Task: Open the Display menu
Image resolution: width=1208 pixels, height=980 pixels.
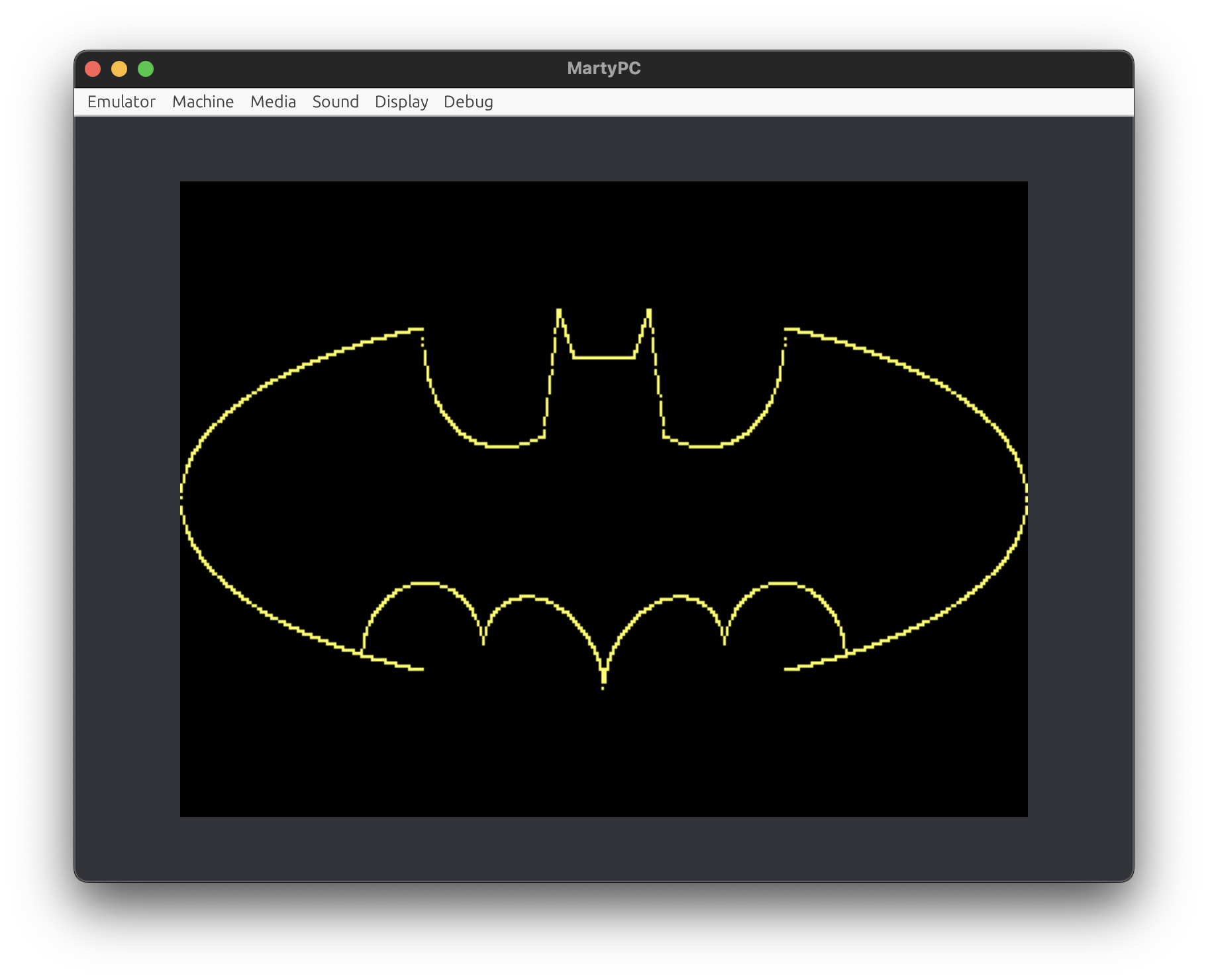Action: click(x=401, y=102)
